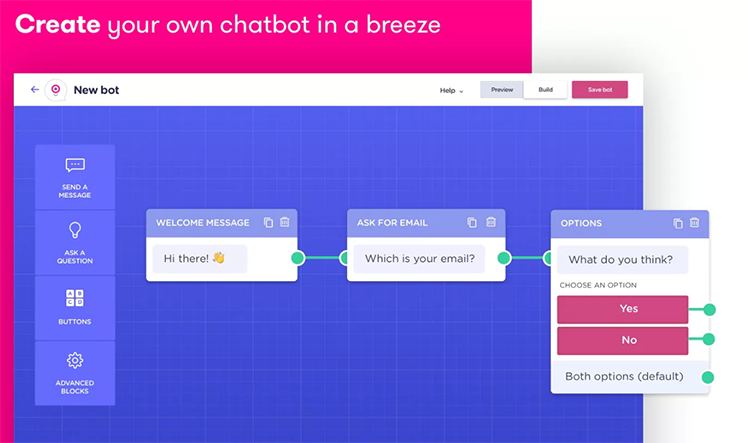Image resolution: width=748 pixels, height=443 pixels.
Task: Open the Help dropdown menu
Action: [451, 90]
